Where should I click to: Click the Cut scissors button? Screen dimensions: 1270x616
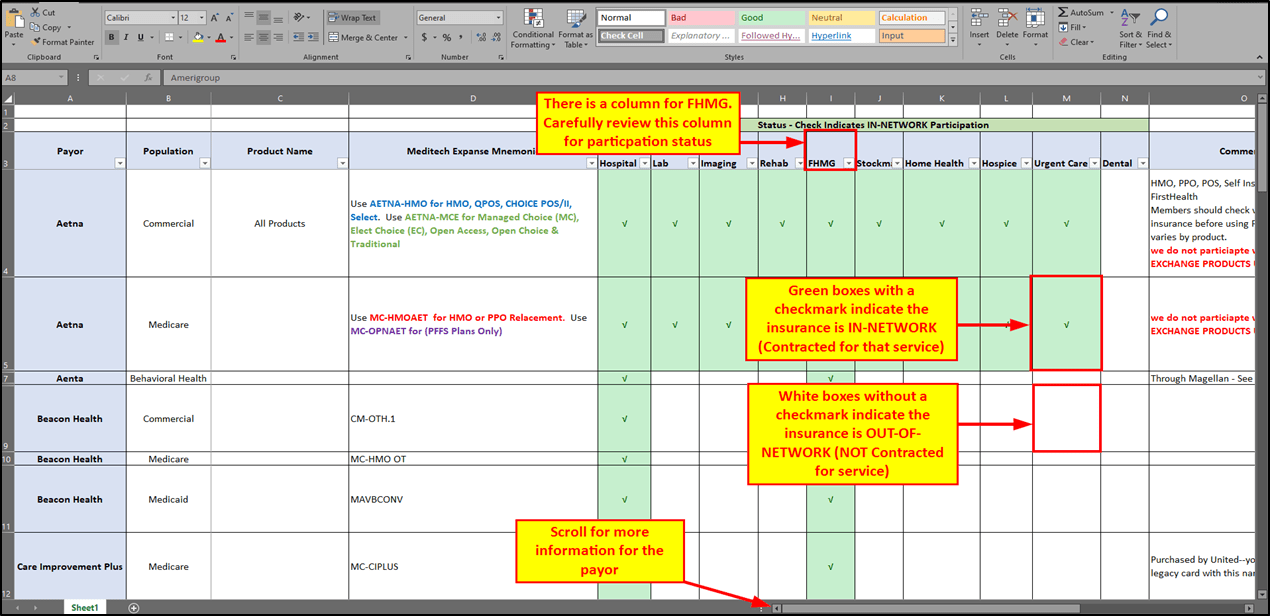42,13
